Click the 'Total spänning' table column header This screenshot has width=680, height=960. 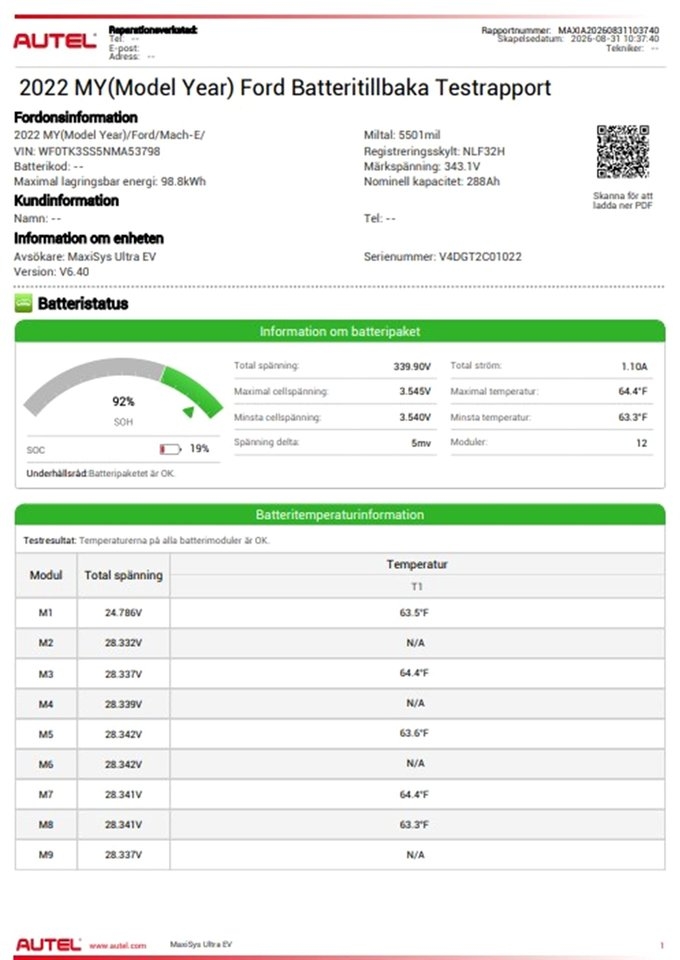[x=124, y=575]
